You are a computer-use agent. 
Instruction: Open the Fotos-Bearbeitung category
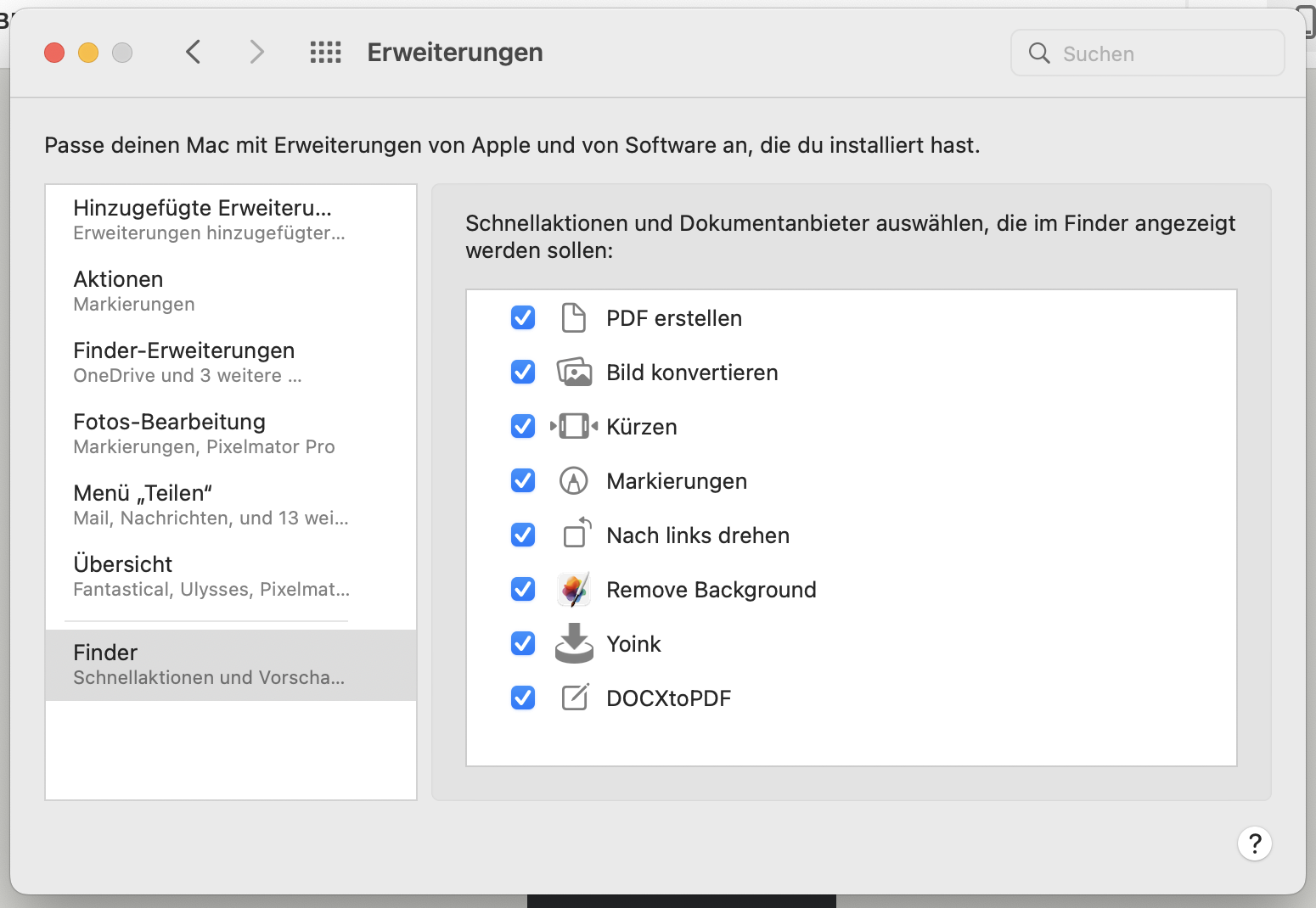[231, 434]
